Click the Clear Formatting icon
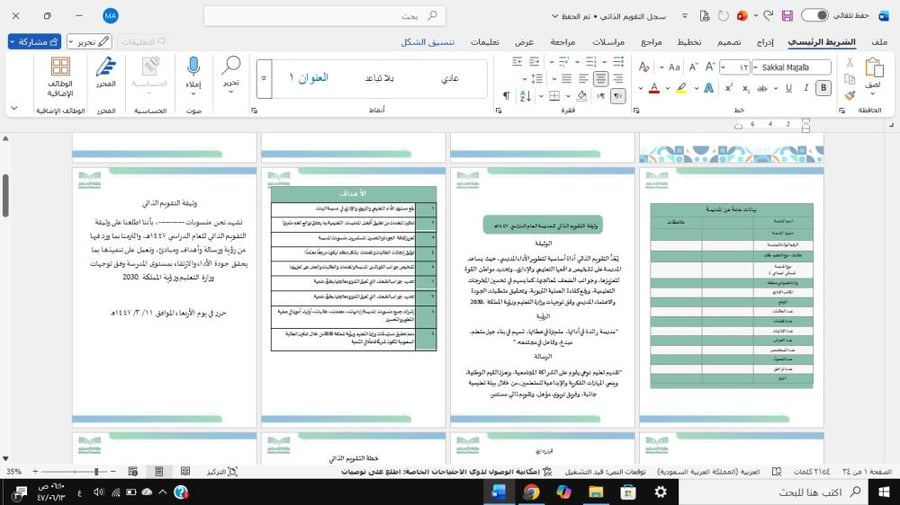Viewport: 900px width, 505px height. 644,67
